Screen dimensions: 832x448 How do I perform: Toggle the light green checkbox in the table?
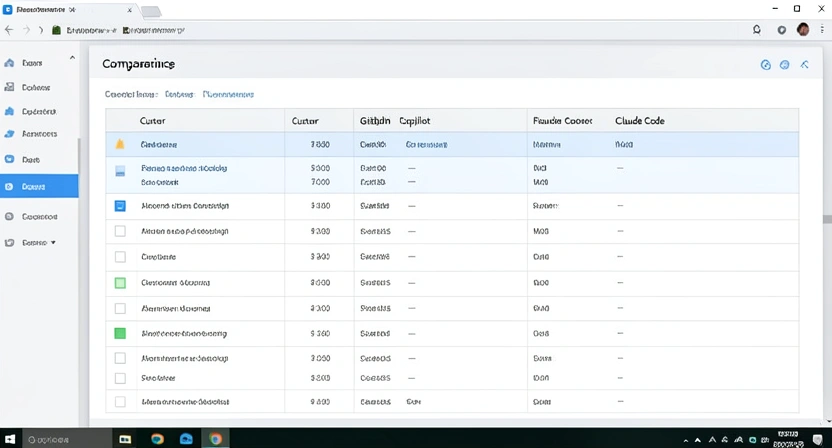point(120,283)
